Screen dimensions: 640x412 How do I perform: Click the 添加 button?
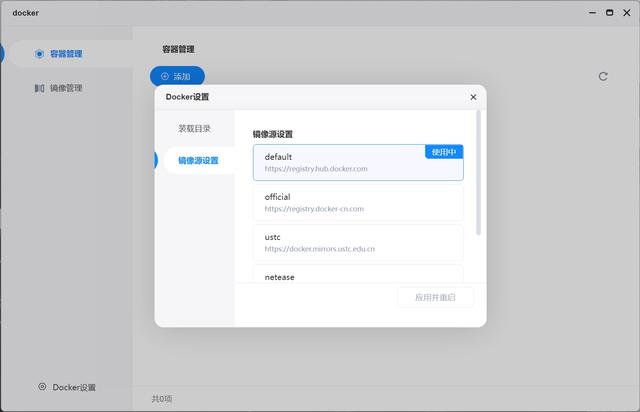177,76
